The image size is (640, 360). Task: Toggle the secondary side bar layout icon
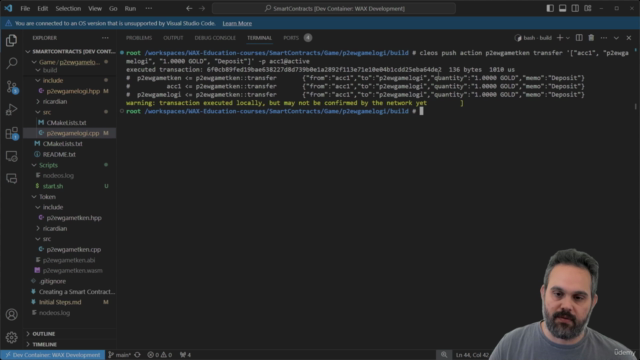[575, 8]
